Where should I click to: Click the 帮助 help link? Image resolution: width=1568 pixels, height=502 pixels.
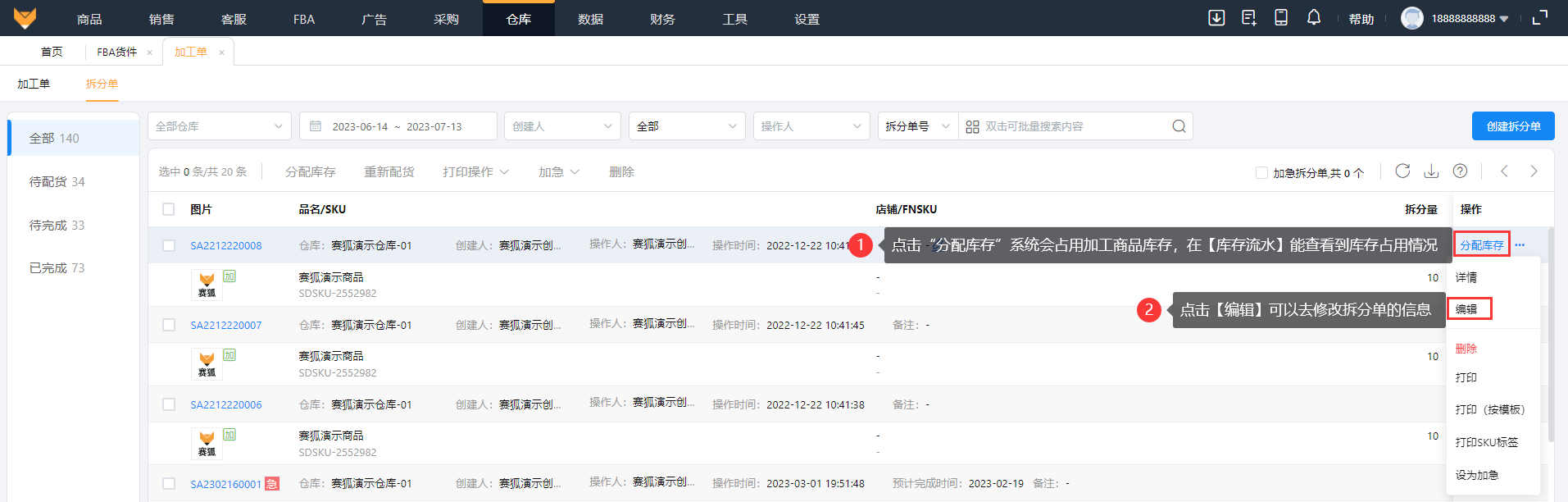[x=1361, y=19]
